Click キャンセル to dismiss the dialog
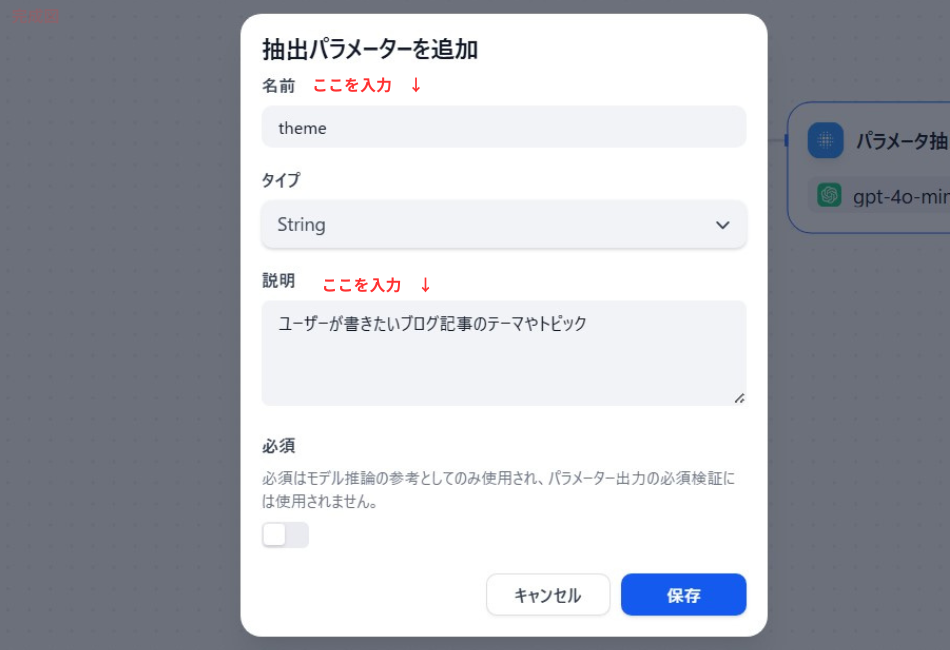This screenshot has width=950, height=650. pyautogui.click(x=548, y=595)
